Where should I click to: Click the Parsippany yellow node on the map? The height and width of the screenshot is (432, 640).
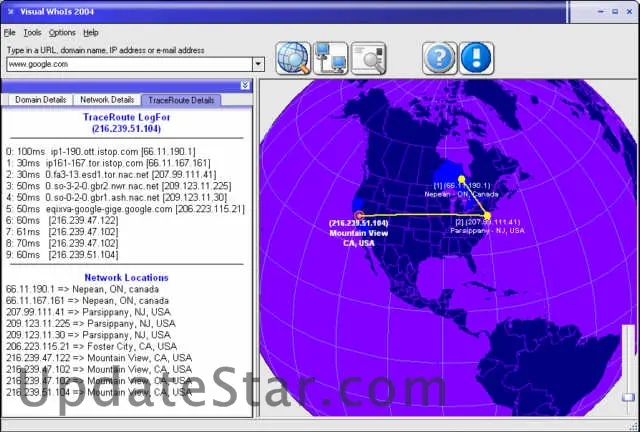(487, 215)
